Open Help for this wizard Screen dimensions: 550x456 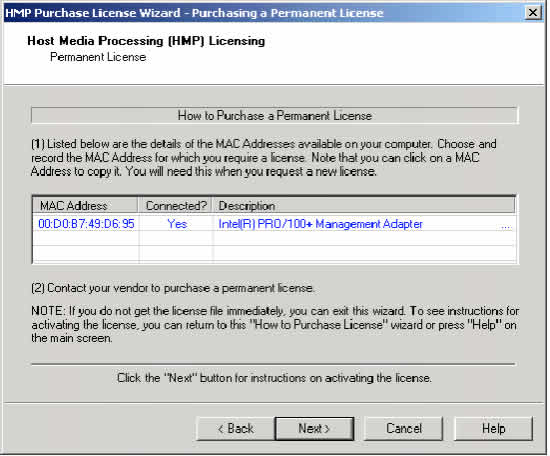(493, 428)
